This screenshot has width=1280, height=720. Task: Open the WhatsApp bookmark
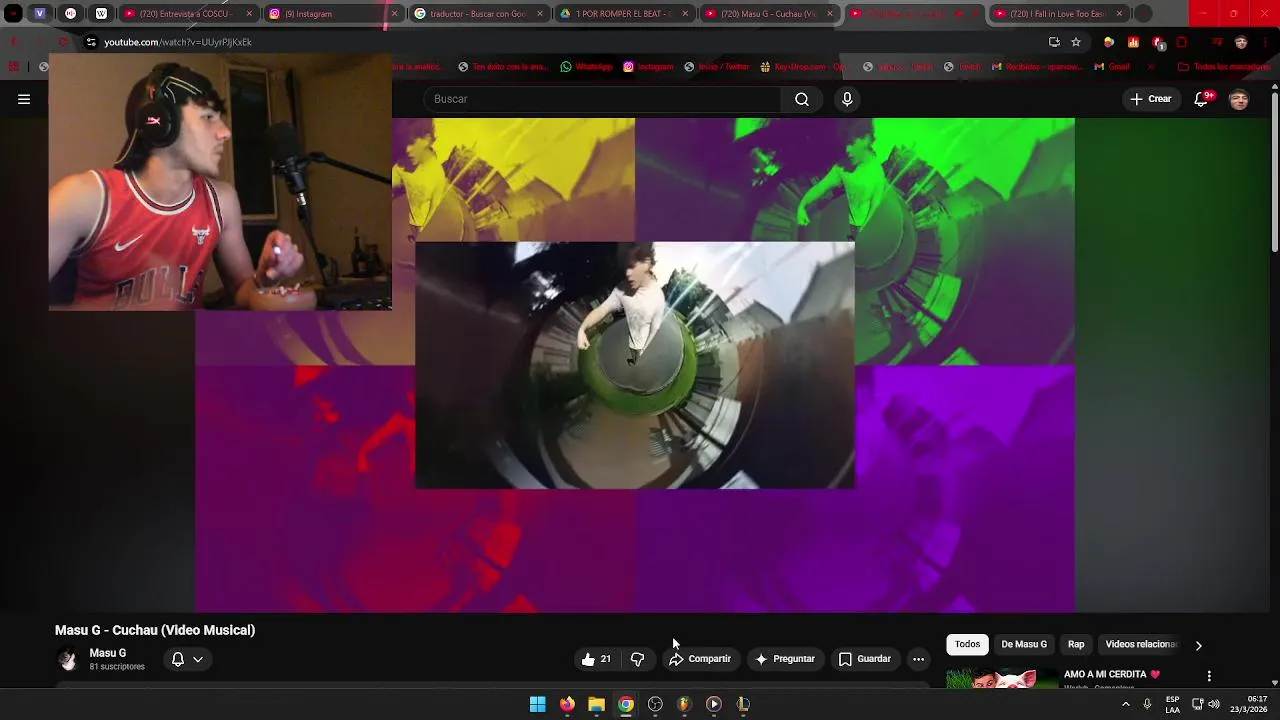(x=586, y=67)
